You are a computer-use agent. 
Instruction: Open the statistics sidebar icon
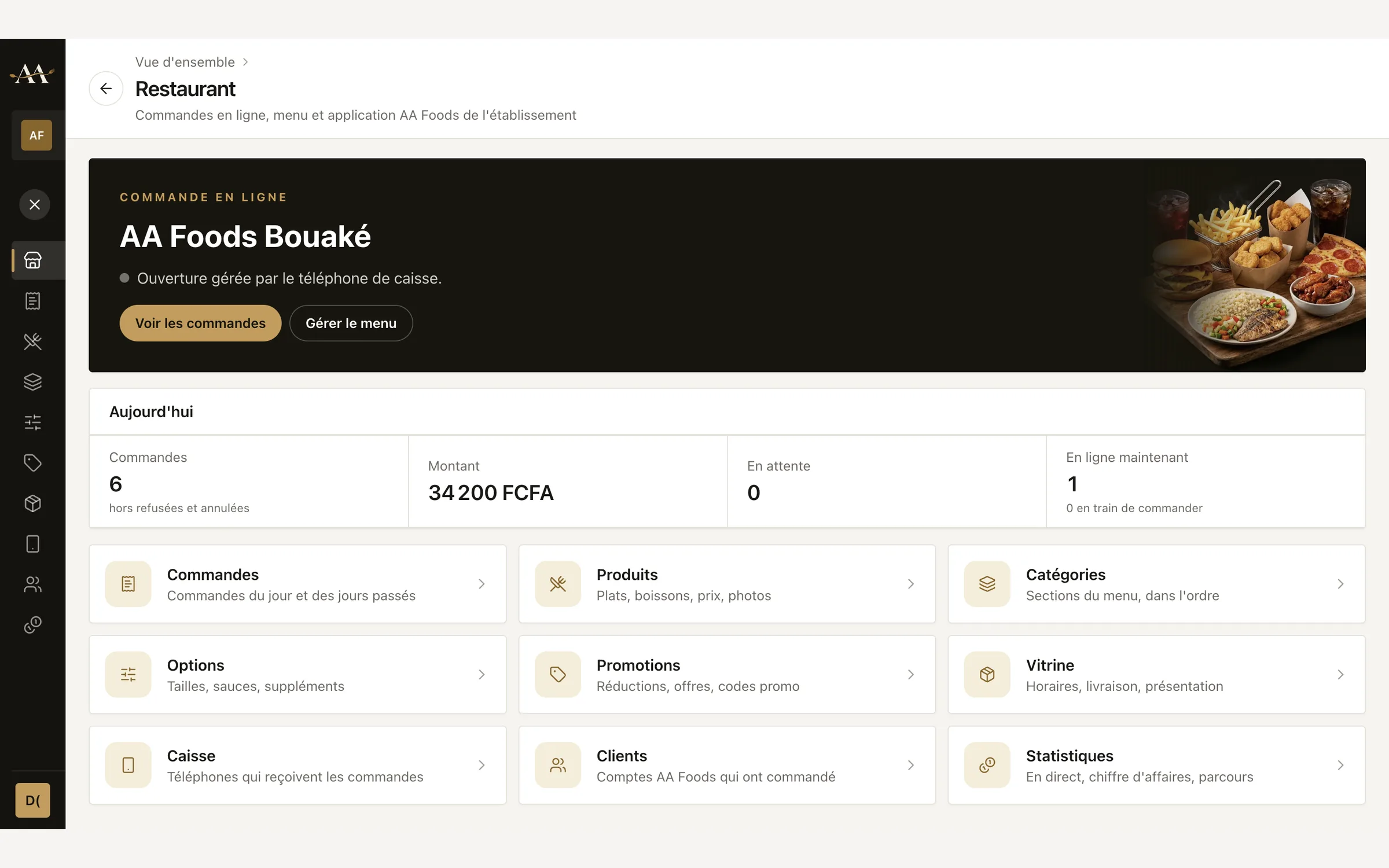pyautogui.click(x=33, y=625)
